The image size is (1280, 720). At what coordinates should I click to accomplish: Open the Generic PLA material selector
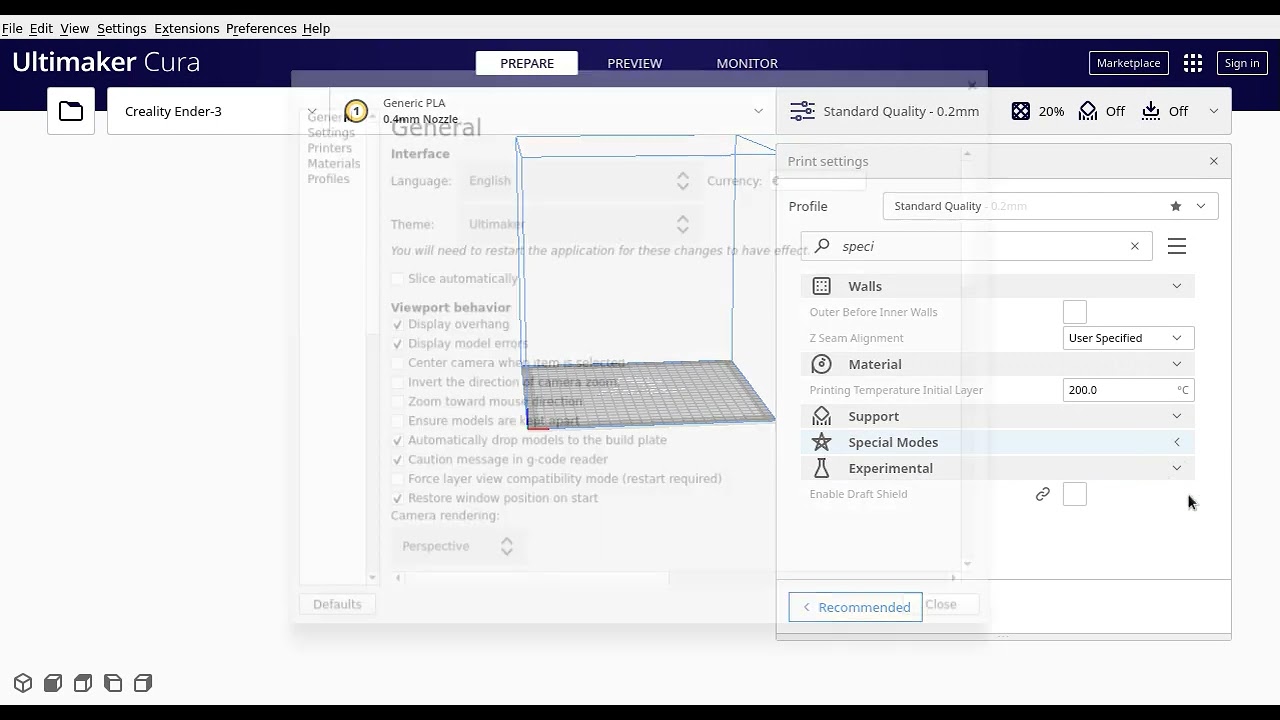555,111
